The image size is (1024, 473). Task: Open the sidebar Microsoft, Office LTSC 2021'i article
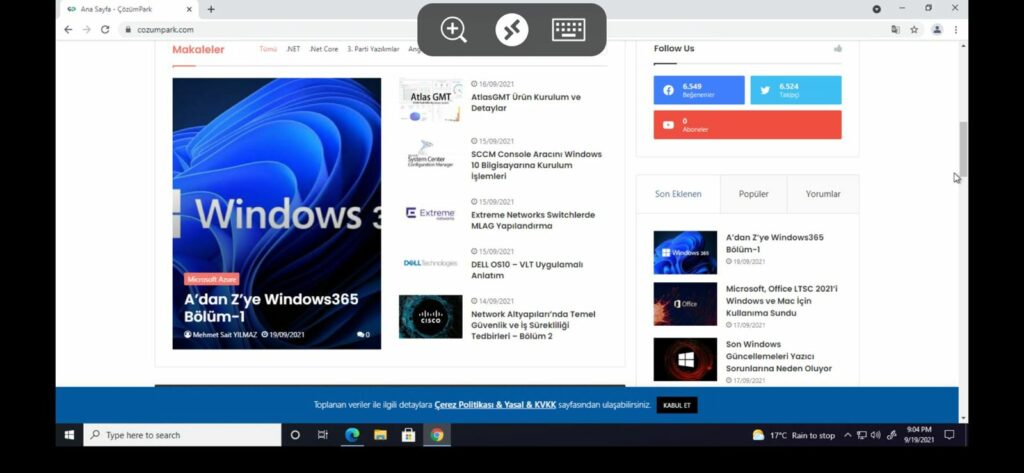782,301
